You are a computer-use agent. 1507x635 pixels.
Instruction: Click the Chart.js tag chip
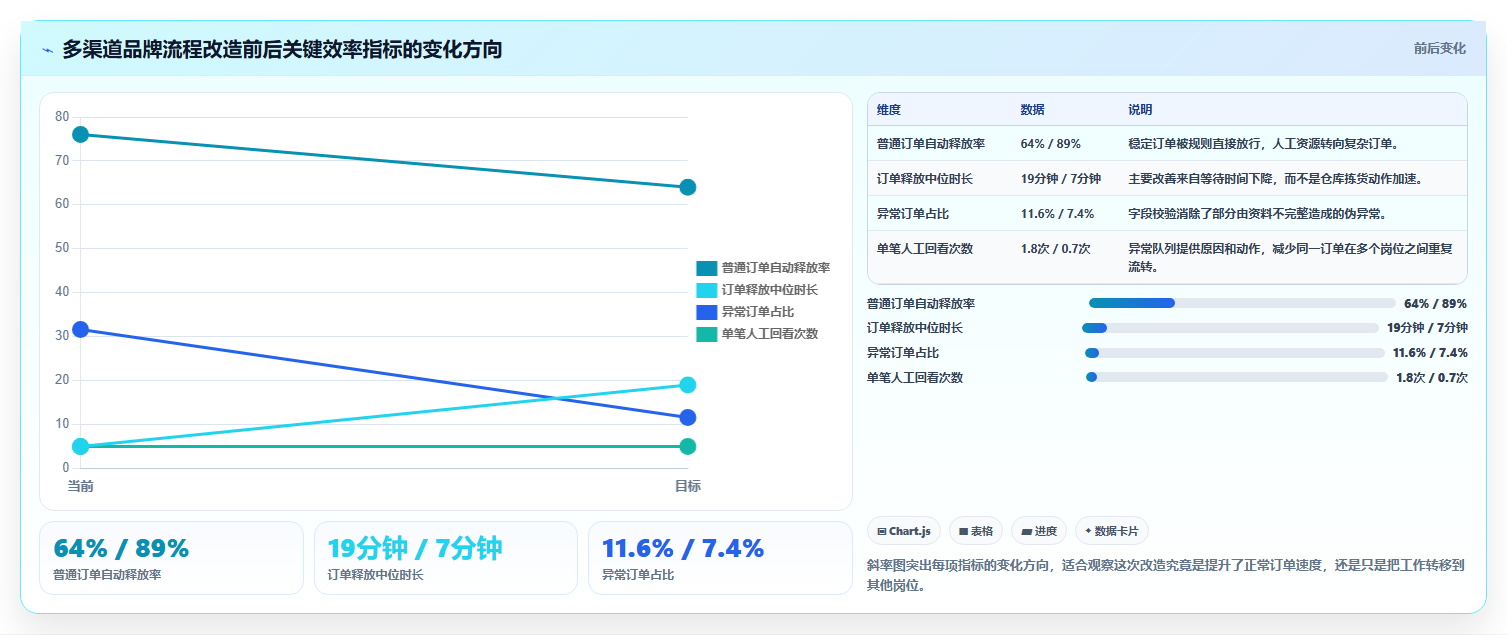[x=904, y=531]
